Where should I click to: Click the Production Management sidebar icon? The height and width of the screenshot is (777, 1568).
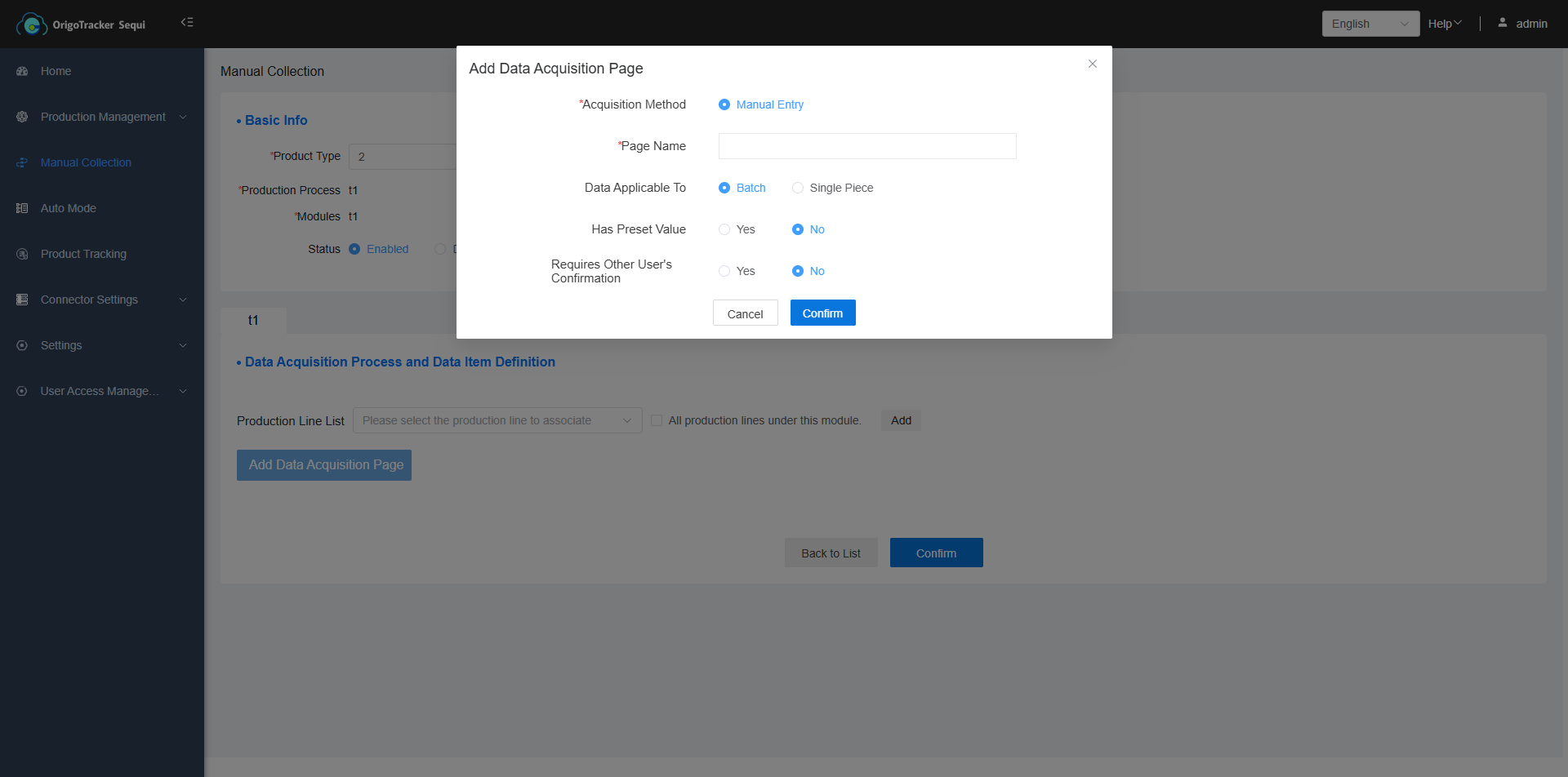pos(22,118)
